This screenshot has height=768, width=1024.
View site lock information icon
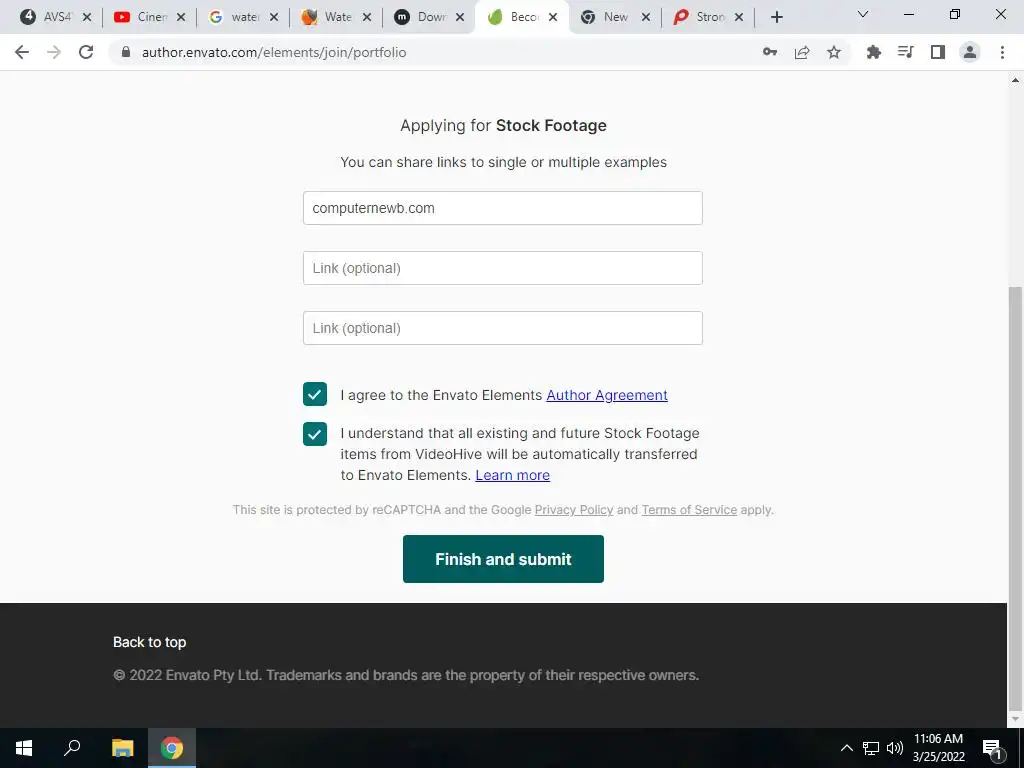(126, 52)
